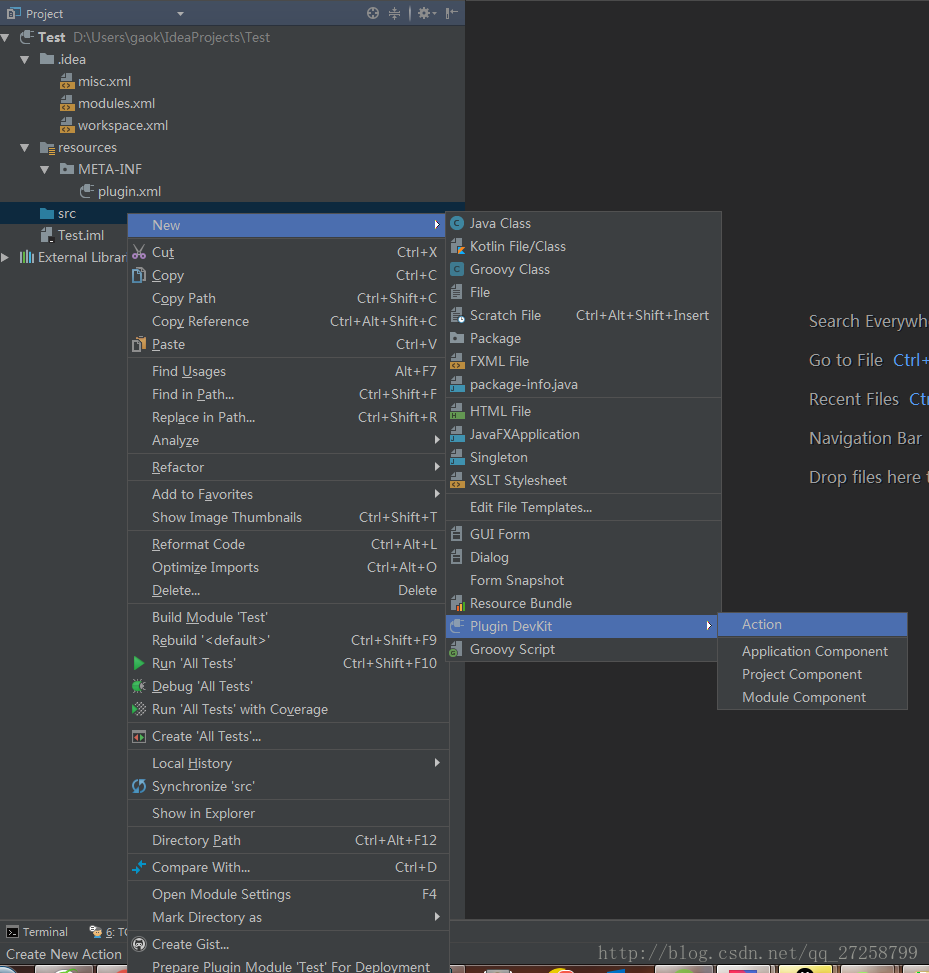Select Replace in Path... entry
Image resolution: width=929 pixels, height=973 pixels.
(x=288, y=418)
